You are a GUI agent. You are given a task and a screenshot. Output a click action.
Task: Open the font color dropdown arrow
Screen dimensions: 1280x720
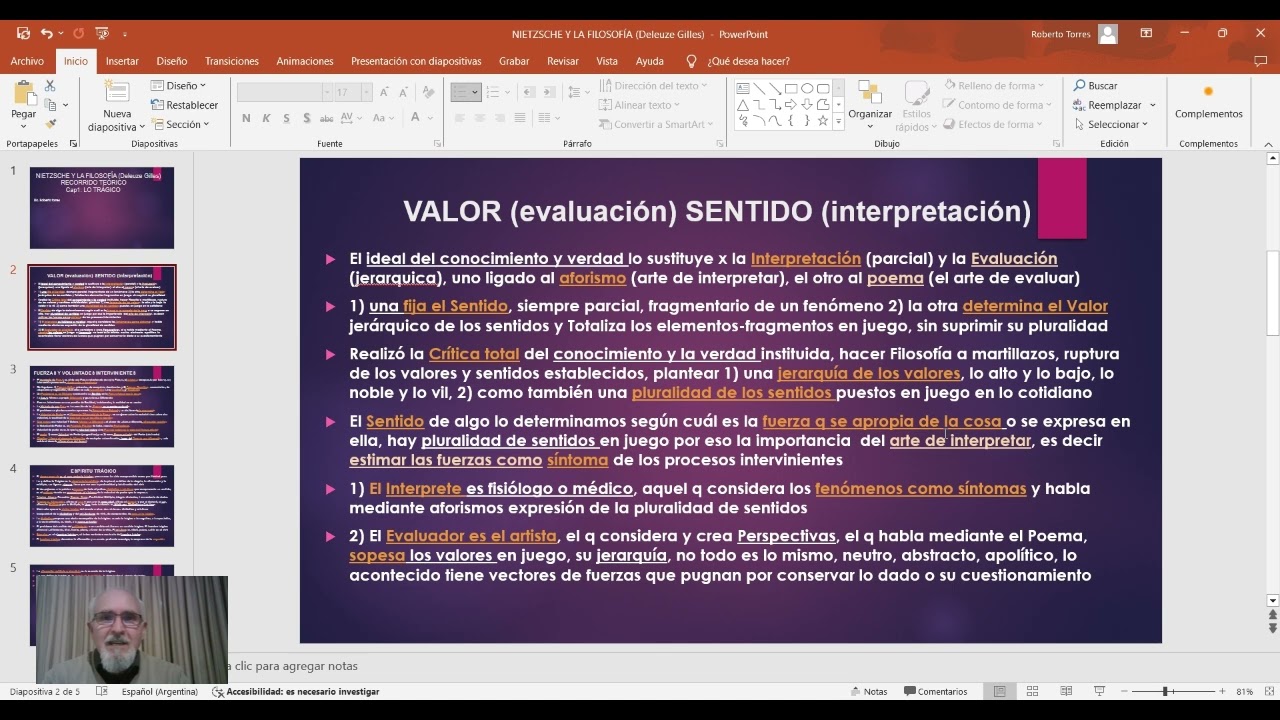point(431,118)
